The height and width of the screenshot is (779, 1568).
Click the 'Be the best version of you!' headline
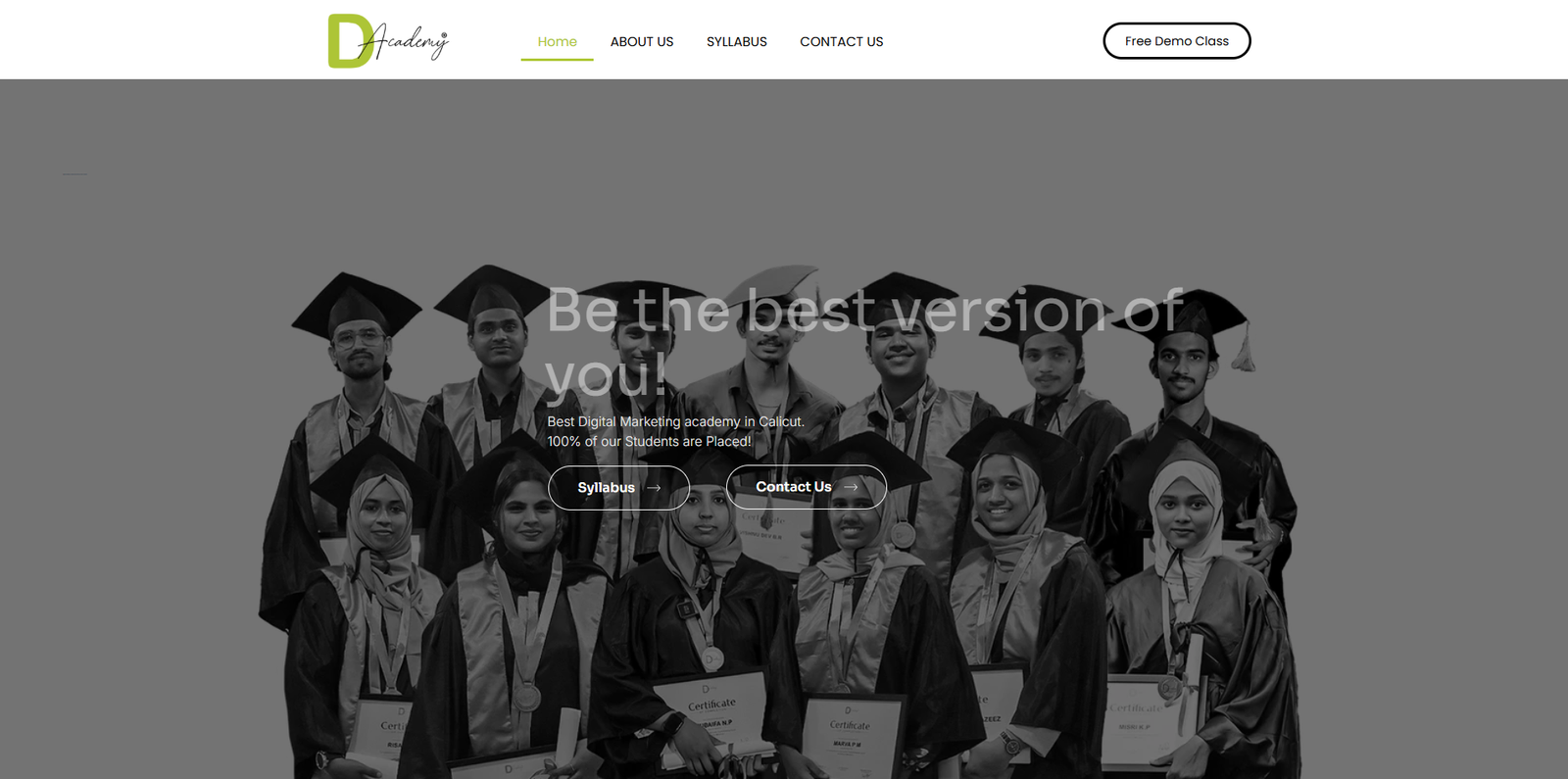point(864,342)
